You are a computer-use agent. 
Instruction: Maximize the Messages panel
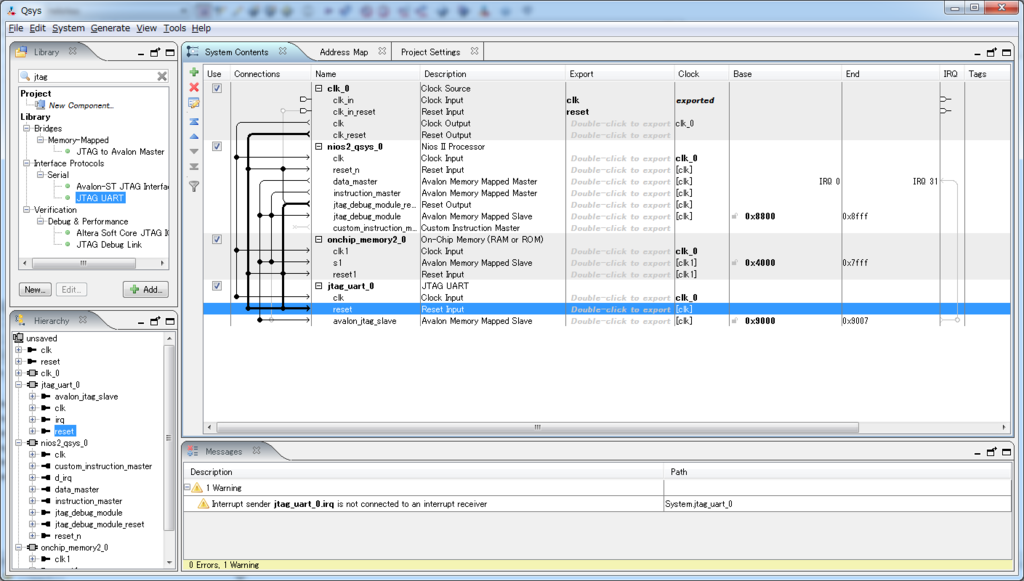tap(1006, 452)
